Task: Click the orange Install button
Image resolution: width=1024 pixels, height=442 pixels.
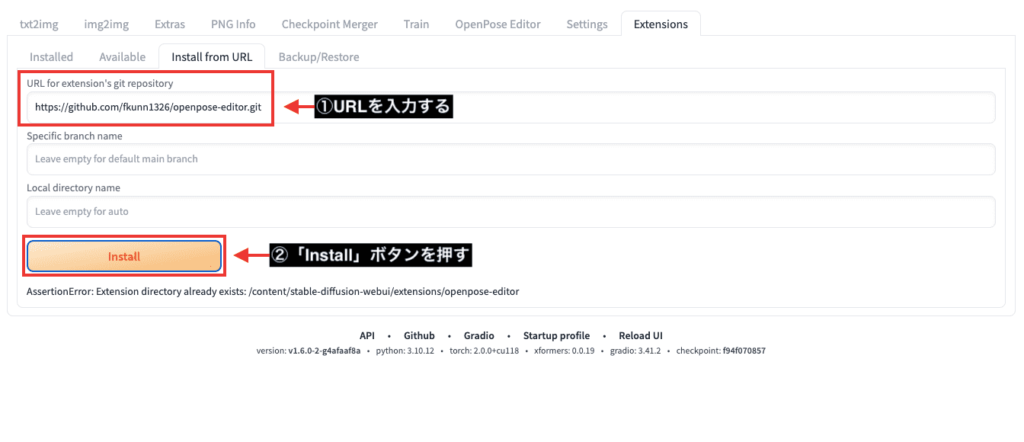Action: tap(124, 257)
